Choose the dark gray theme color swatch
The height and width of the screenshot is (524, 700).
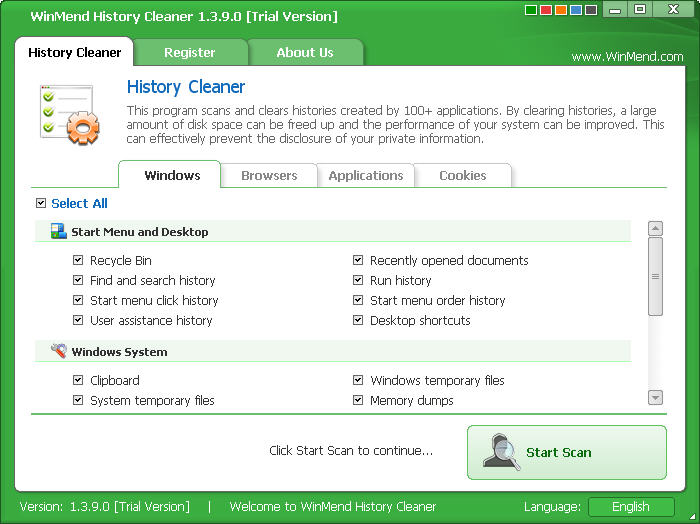[x=592, y=10]
